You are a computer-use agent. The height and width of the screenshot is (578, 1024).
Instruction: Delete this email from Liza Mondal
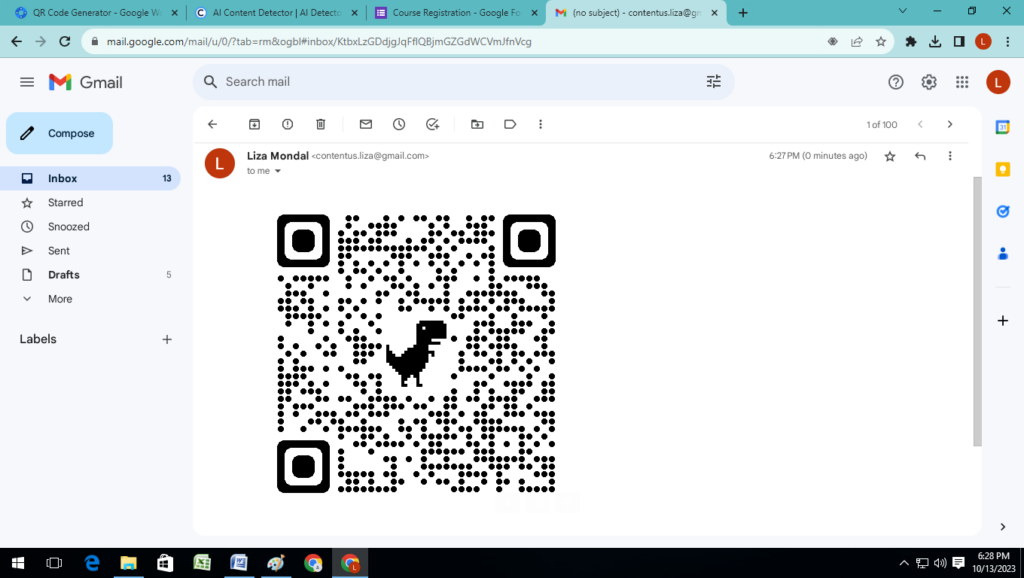pyautogui.click(x=320, y=124)
